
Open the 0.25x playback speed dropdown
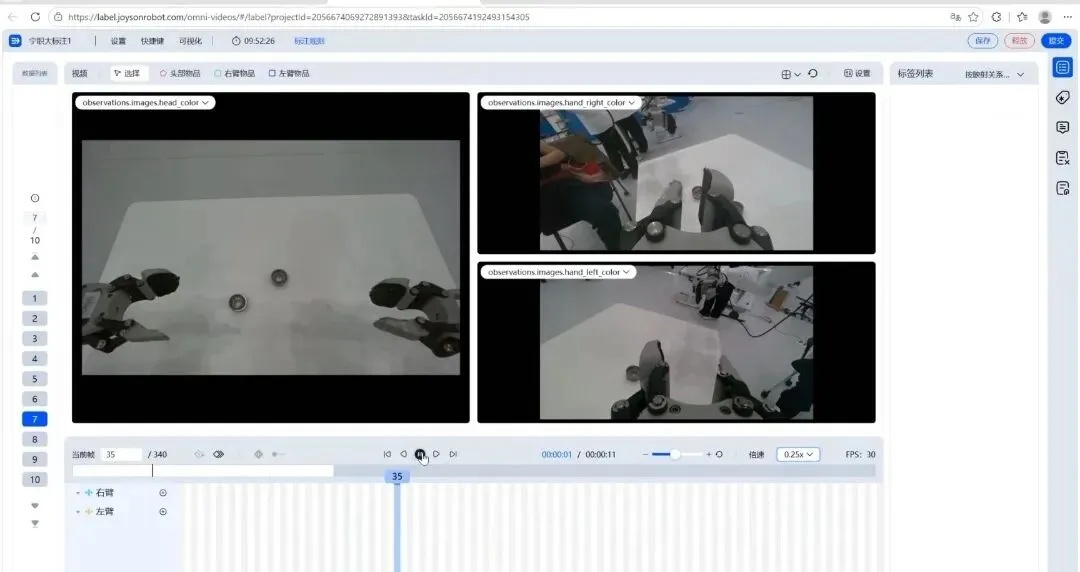(798, 454)
